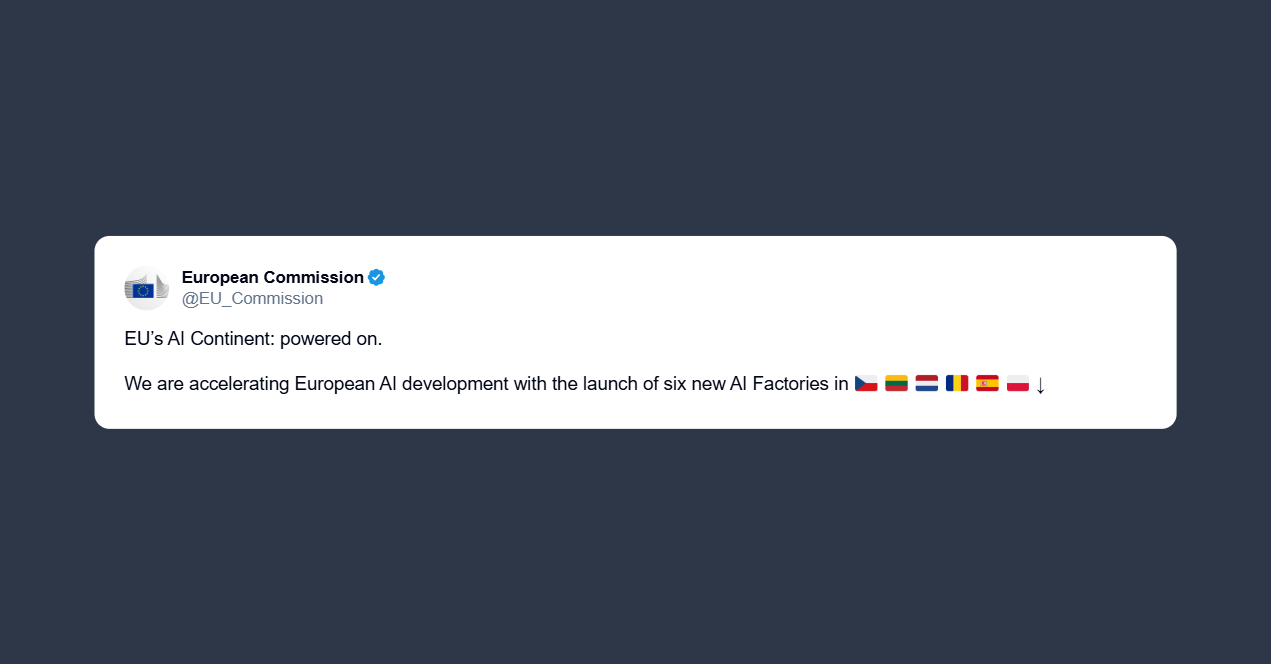
Task: Click the Romania flag emoji
Action: 957,383
